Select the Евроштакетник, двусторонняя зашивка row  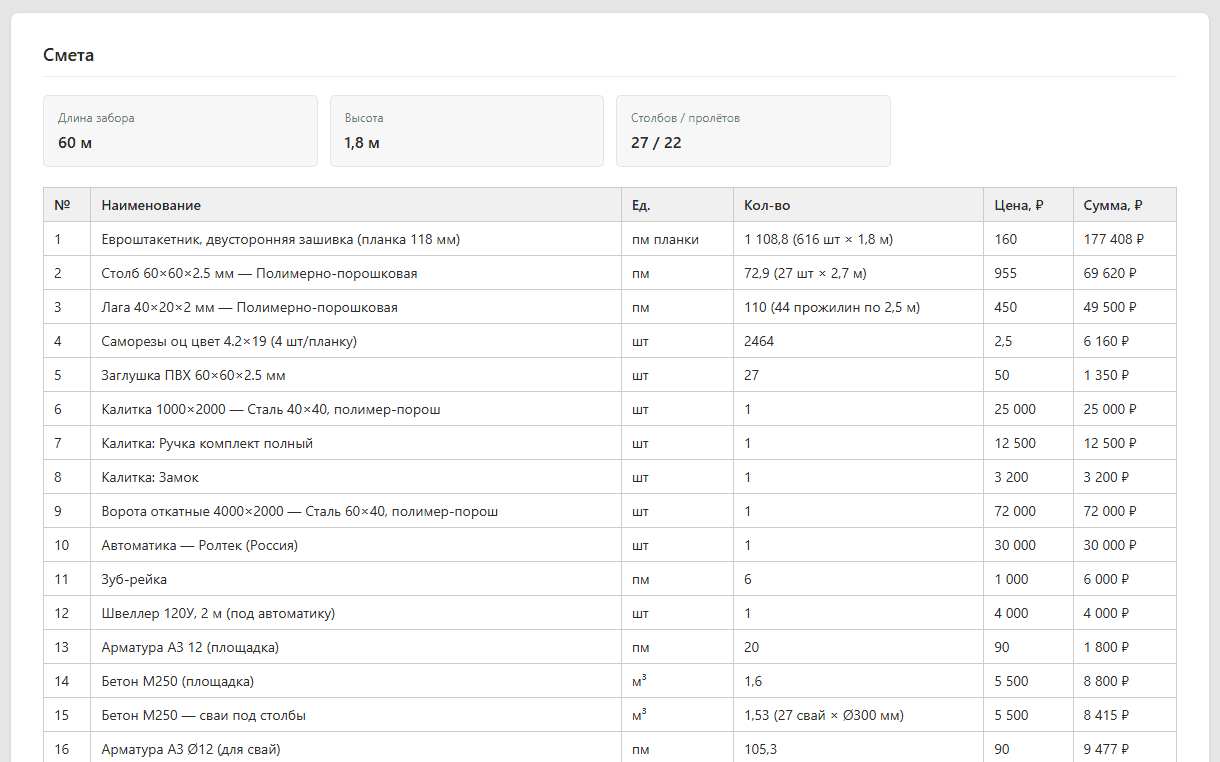(610, 239)
